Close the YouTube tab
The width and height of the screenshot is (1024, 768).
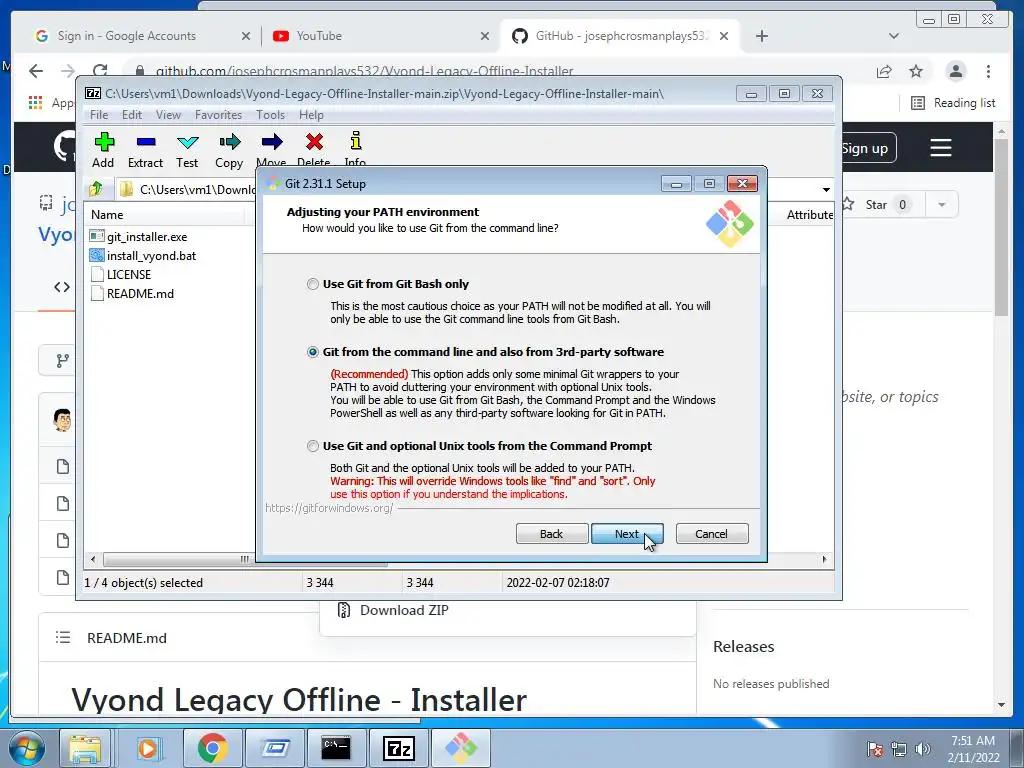coord(485,36)
